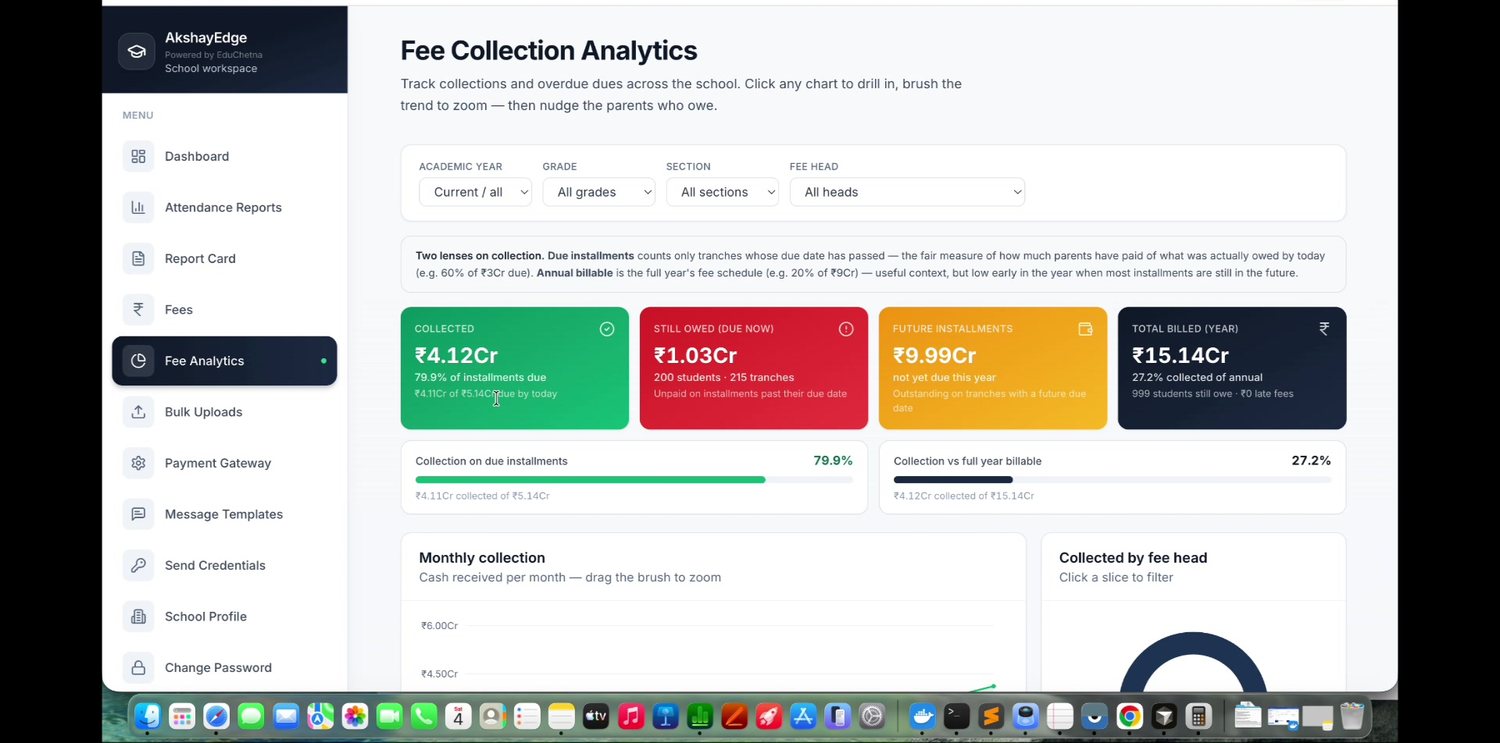Open Finder from the dock

click(x=148, y=716)
